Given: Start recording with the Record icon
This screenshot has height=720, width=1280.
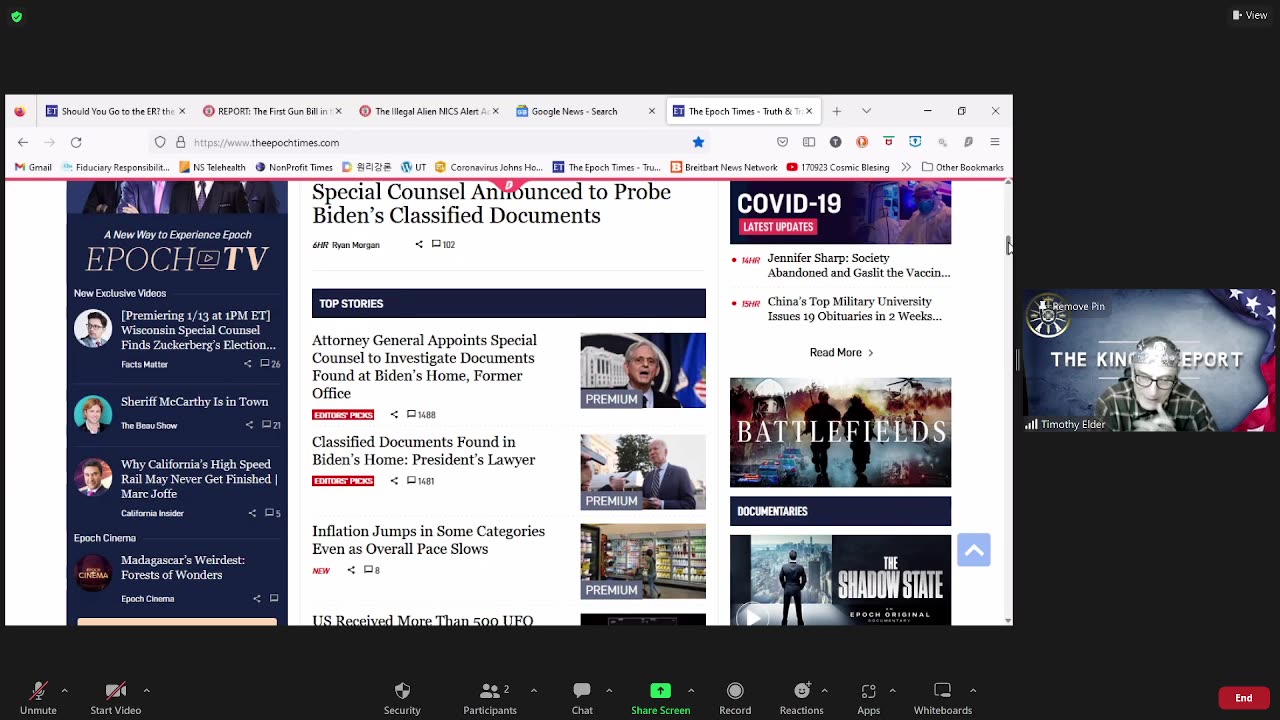Looking at the screenshot, I should 735,691.
